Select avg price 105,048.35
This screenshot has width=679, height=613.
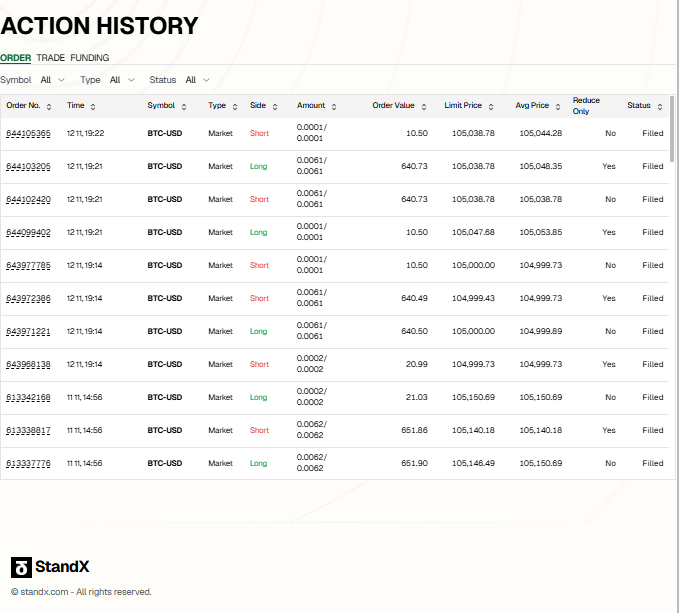click(x=540, y=166)
